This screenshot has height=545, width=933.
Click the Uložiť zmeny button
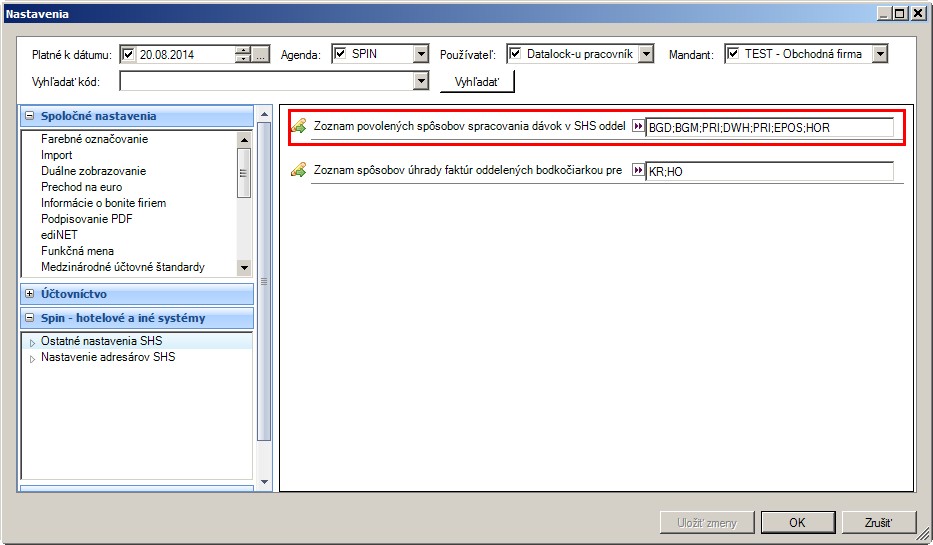pyautogui.click(x=707, y=522)
